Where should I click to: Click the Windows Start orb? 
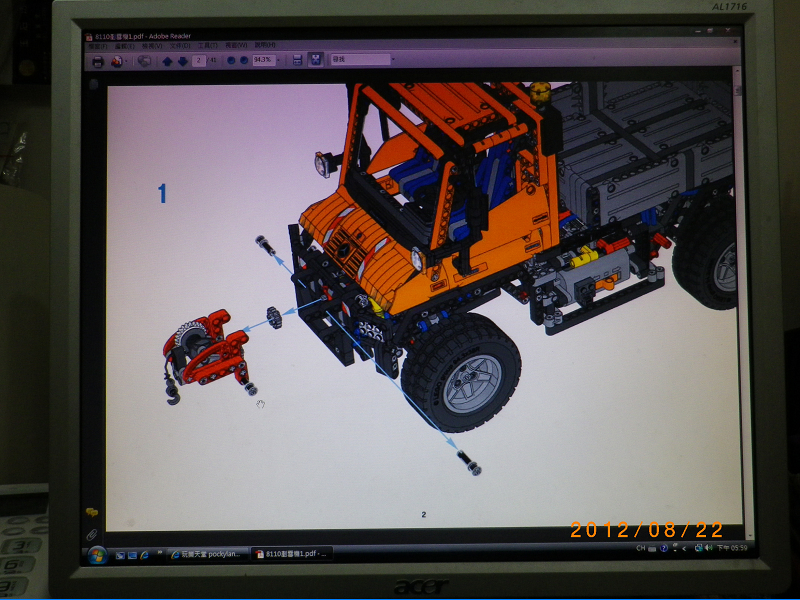point(97,555)
